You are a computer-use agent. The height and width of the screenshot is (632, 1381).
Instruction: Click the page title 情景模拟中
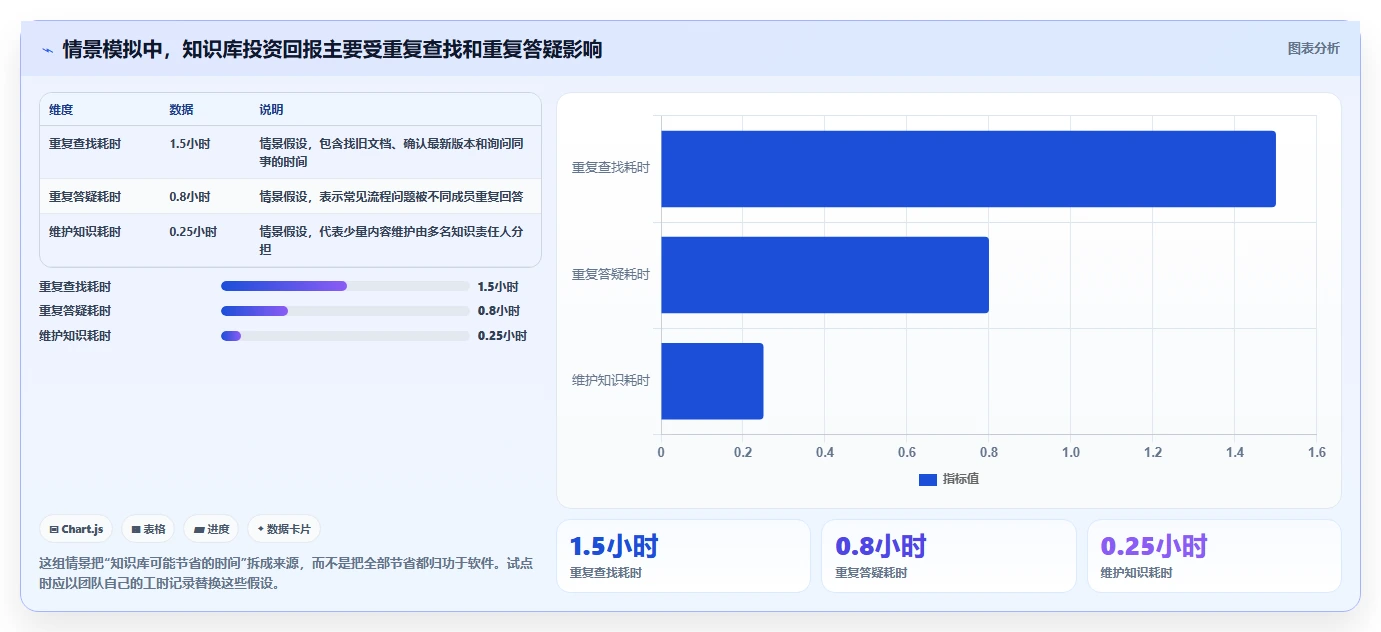[x=332, y=49]
